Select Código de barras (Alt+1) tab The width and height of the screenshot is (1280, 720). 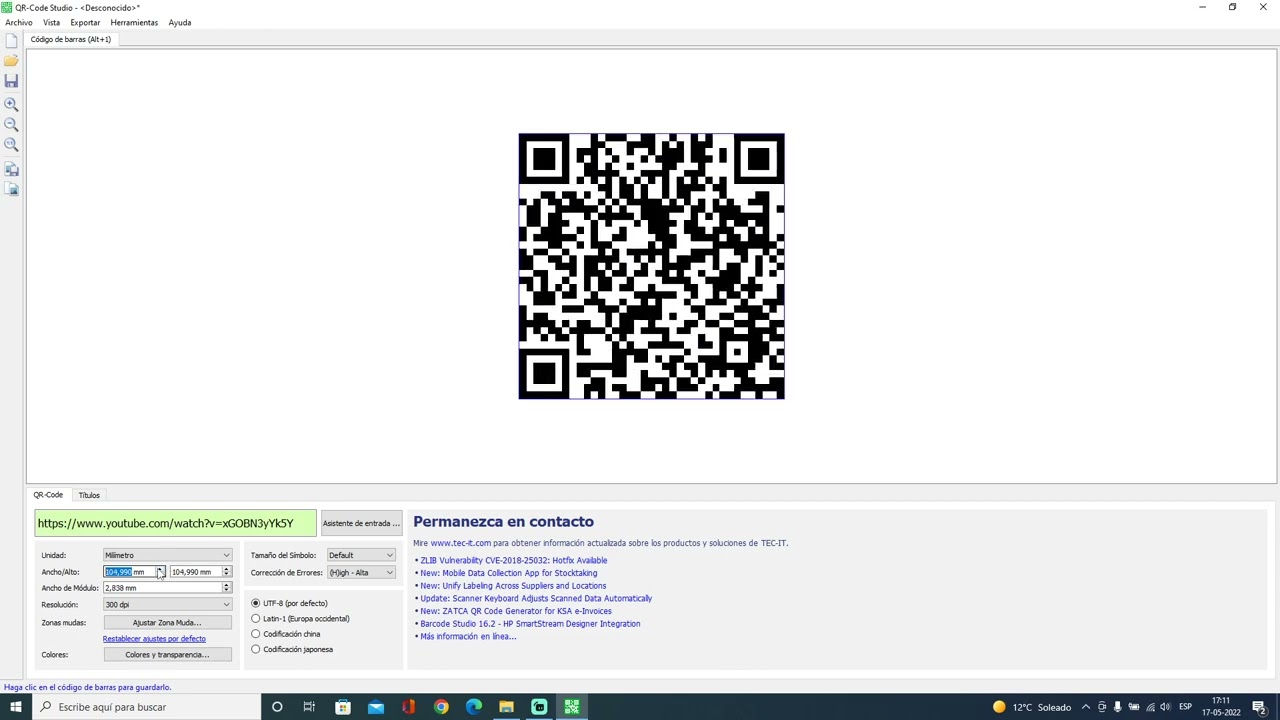coord(70,39)
